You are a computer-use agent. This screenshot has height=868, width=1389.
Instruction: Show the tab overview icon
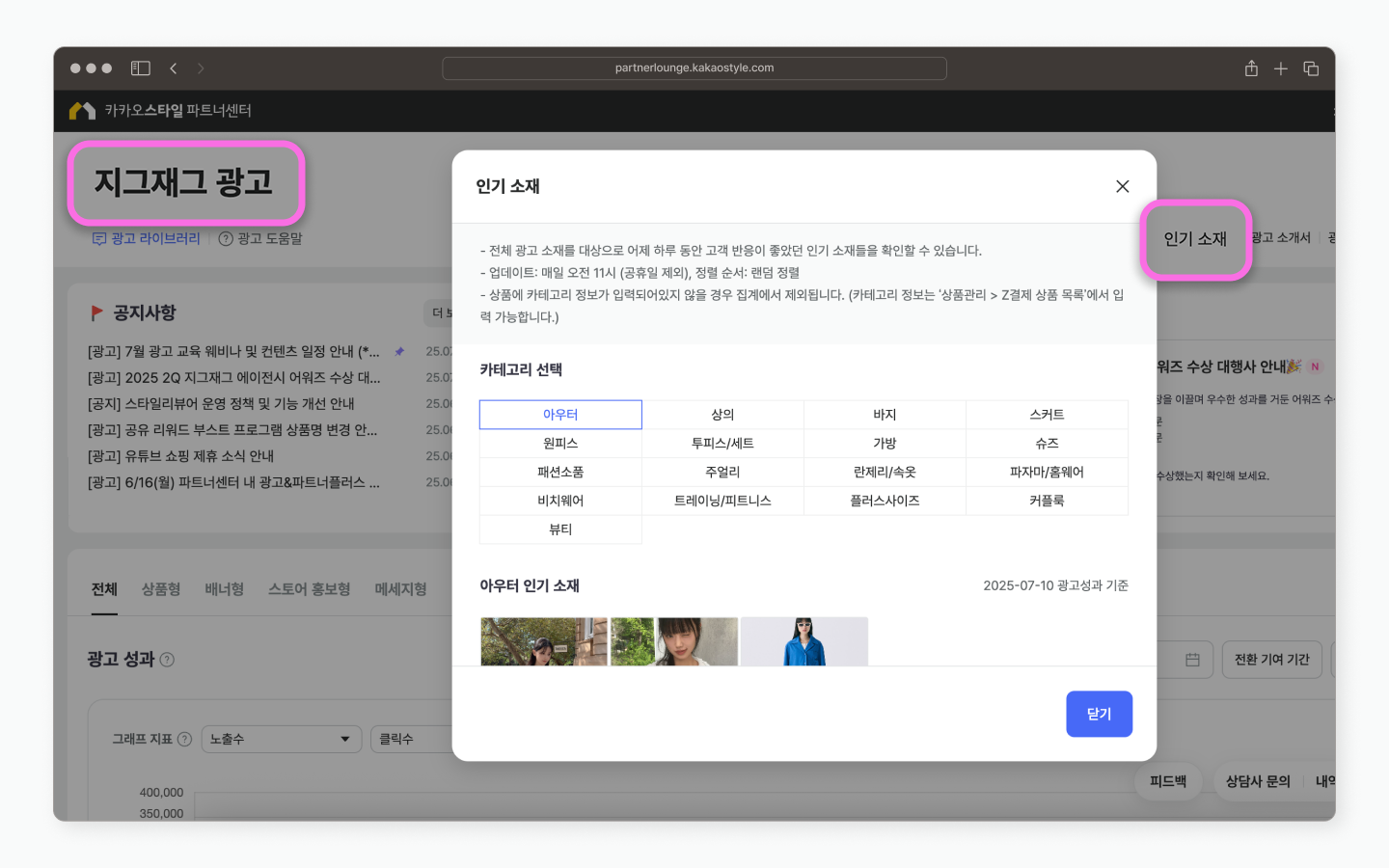tap(1311, 68)
